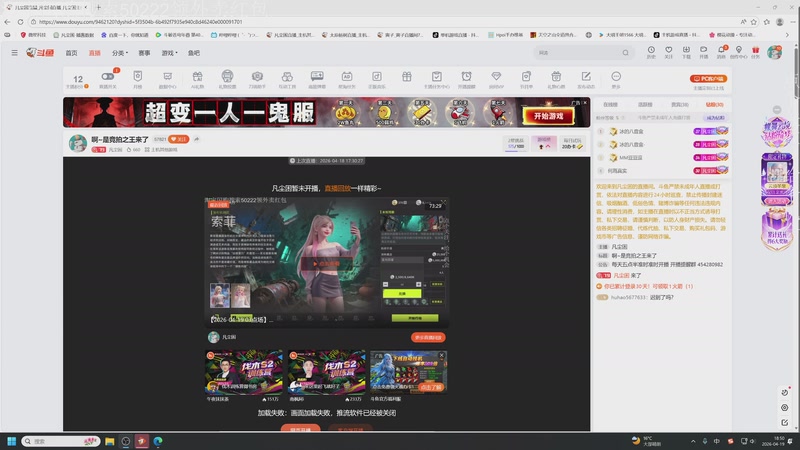Open the diamond VIP tool icon

(496, 77)
